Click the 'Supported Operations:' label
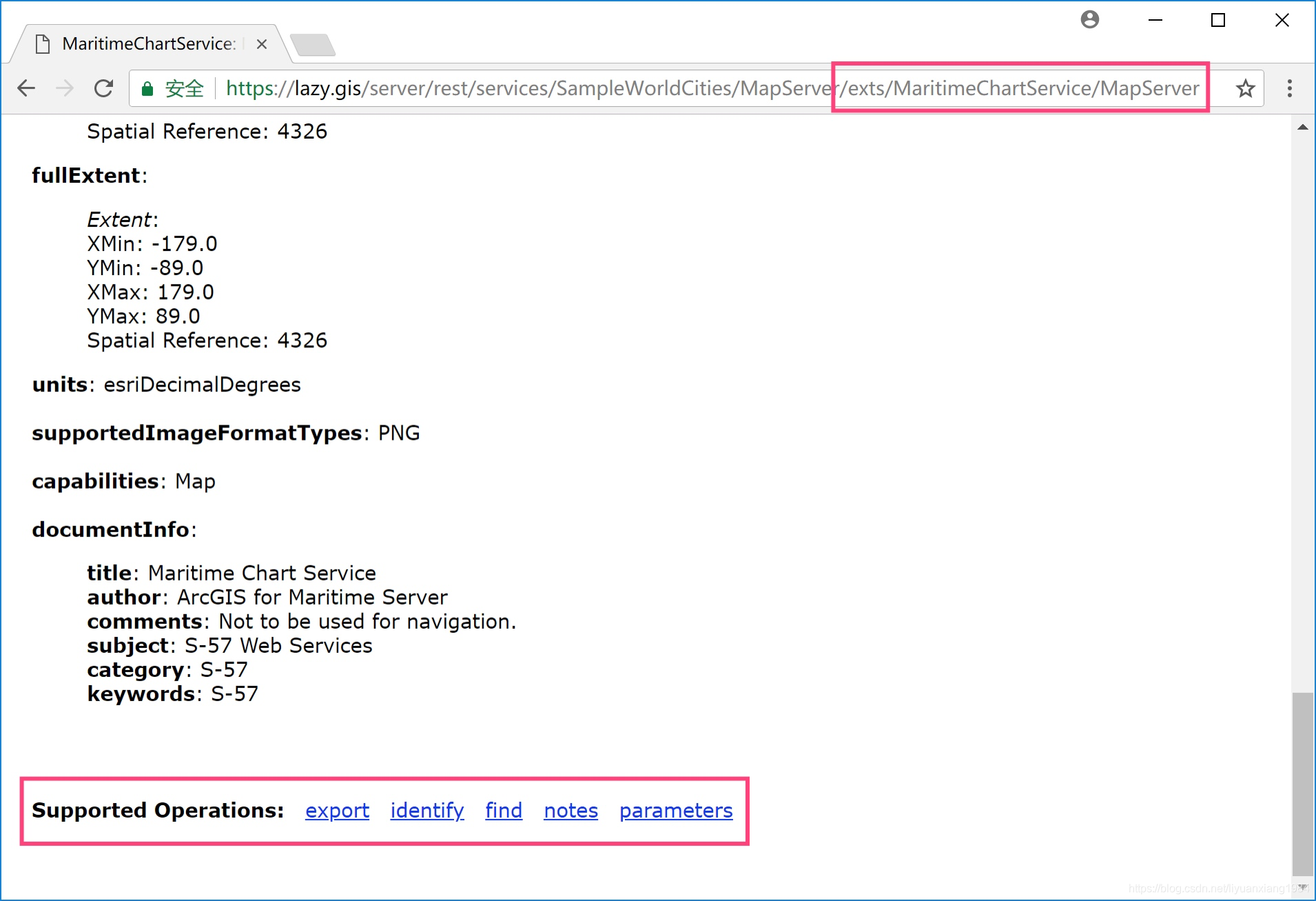The height and width of the screenshot is (901, 1316). click(158, 810)
